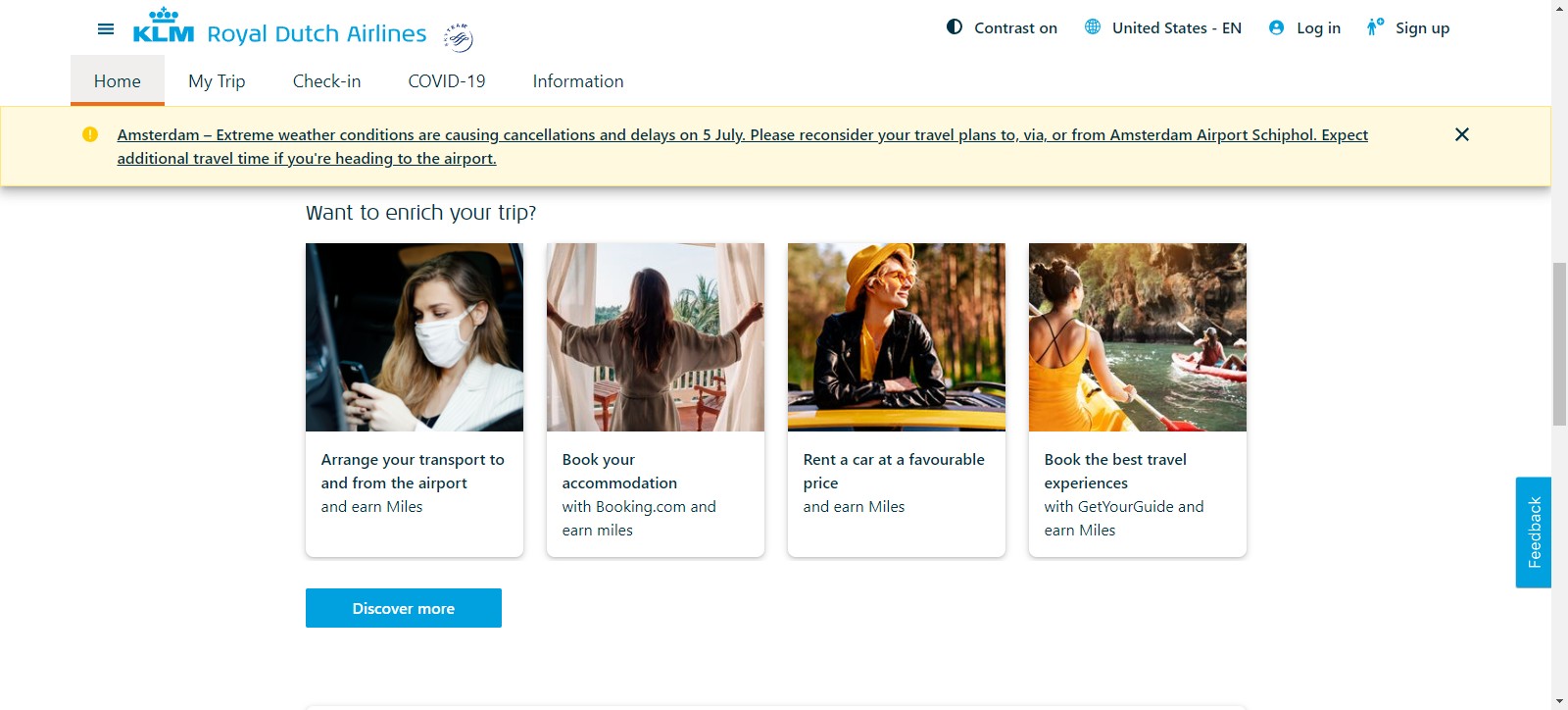This screenshot has width=1568, height=710.
Task: Open United States - EN language selector
Action: click(x=1163, y=27)
